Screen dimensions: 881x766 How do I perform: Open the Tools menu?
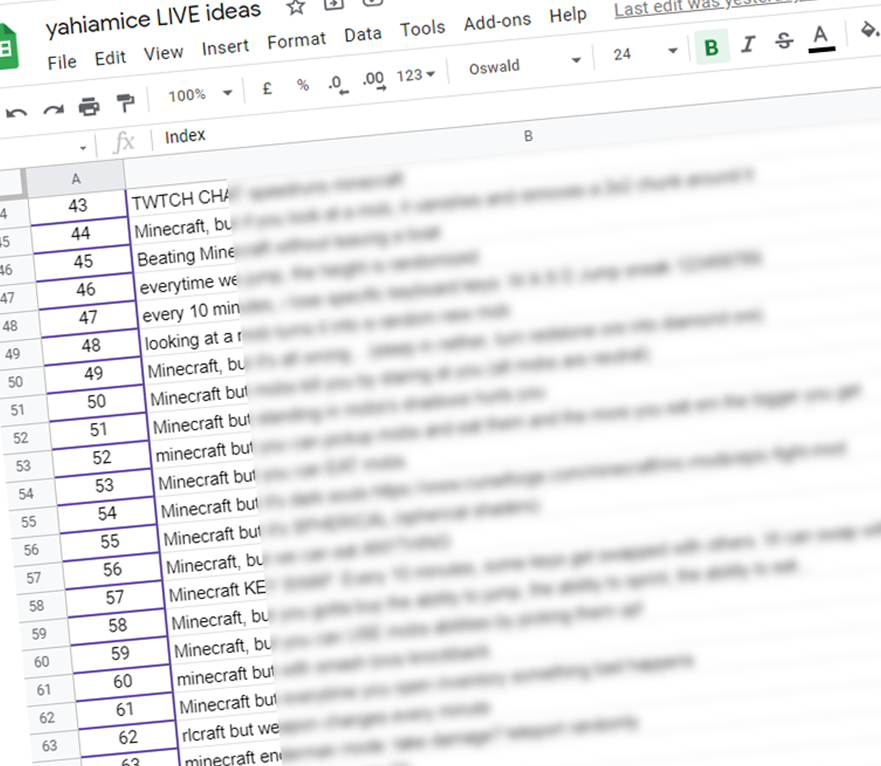point(423,28)
